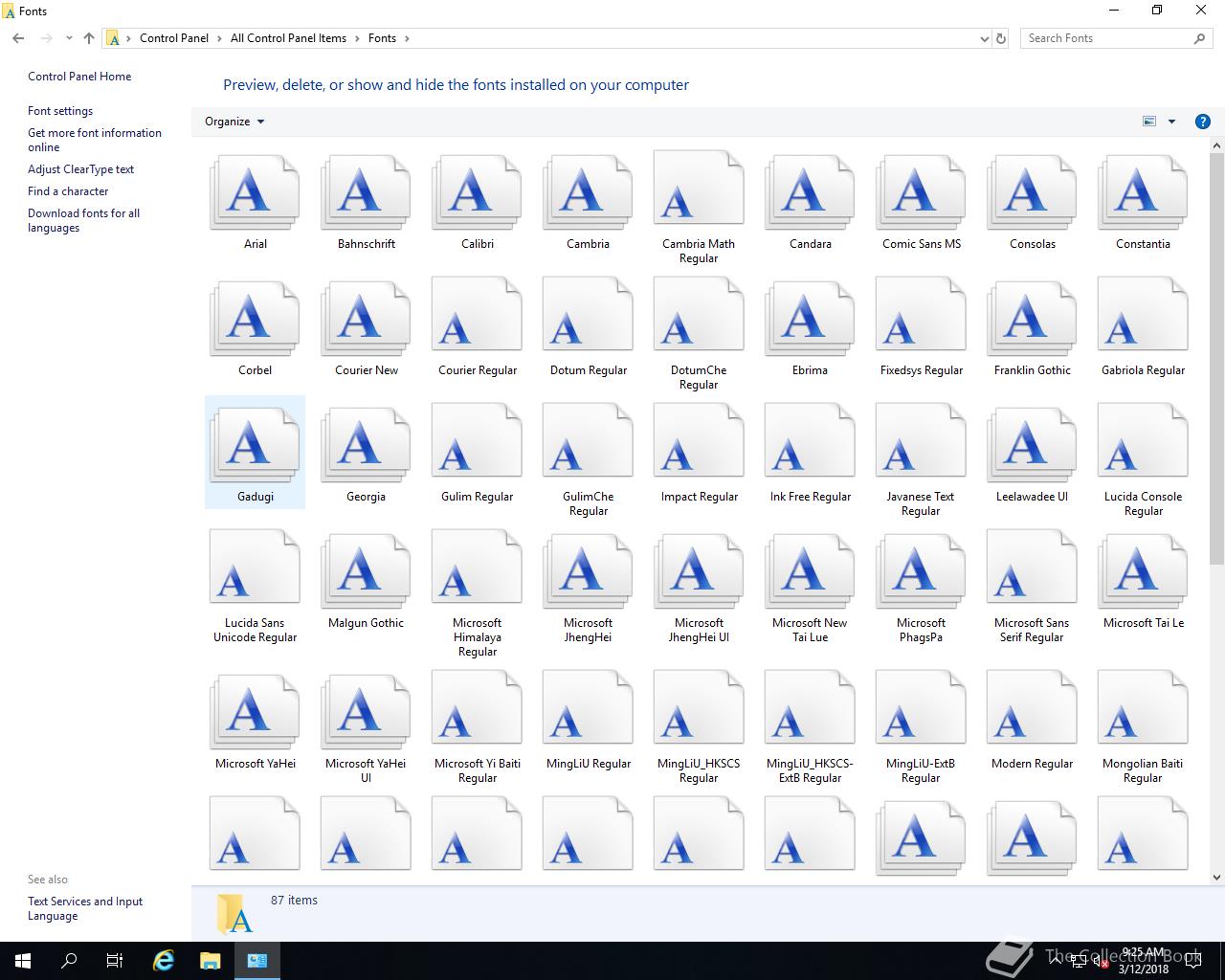Select the Comic Sans MS font
1225x980 pixels.
click(921, 194)
